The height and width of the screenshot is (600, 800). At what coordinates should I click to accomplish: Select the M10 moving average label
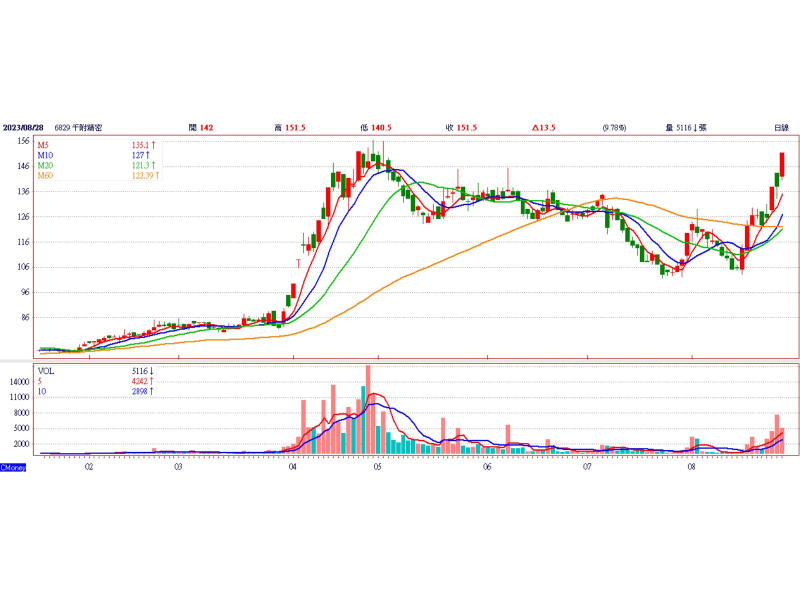click(x=45, y=155)
